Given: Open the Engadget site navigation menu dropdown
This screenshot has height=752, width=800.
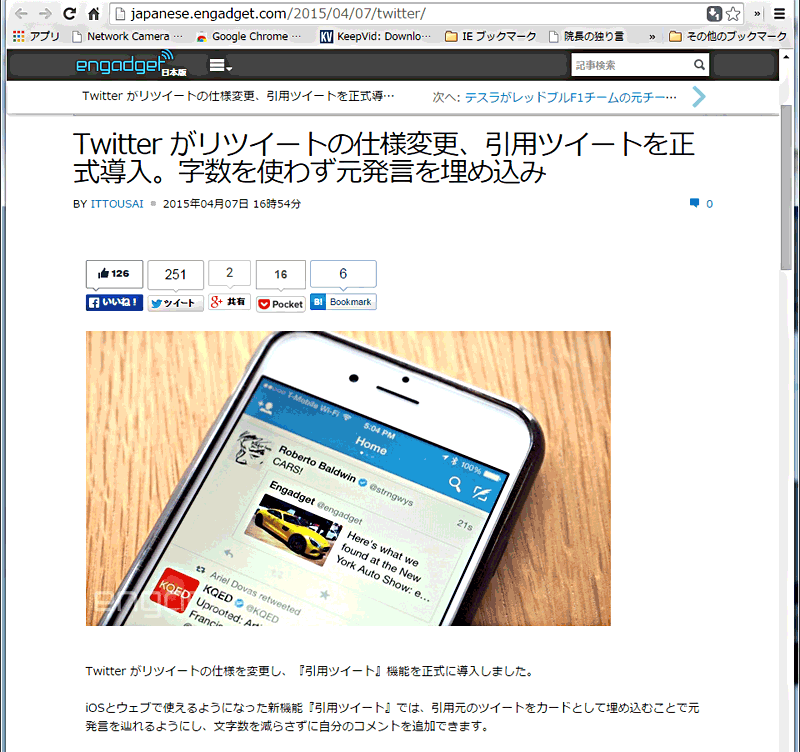Looking at the screenshot, I should [221, 65].
